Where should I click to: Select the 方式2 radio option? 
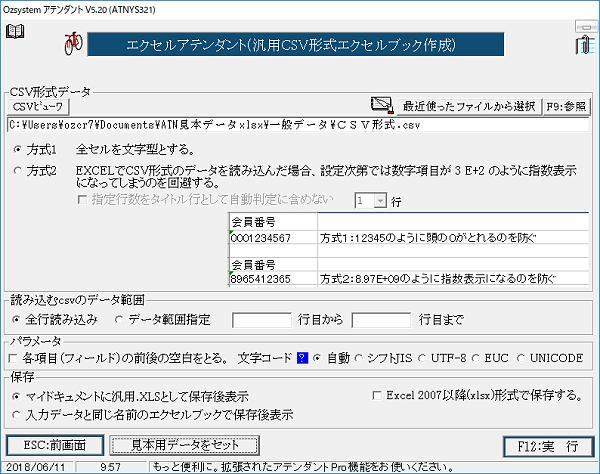17,171
